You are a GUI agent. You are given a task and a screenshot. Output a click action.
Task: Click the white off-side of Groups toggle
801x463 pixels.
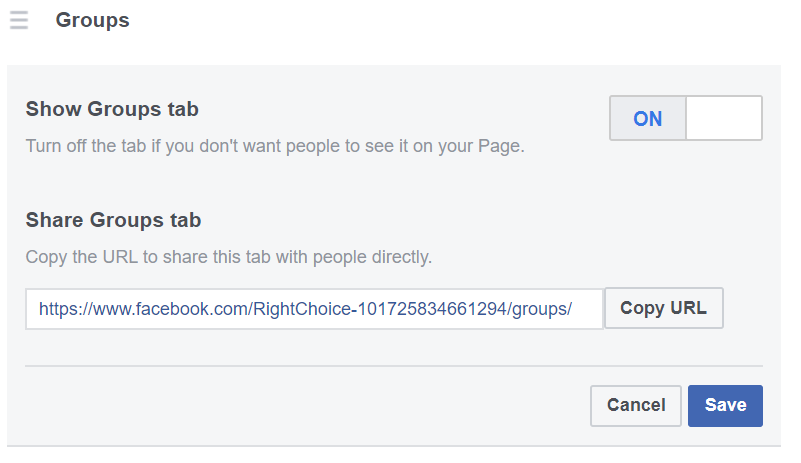724,118
